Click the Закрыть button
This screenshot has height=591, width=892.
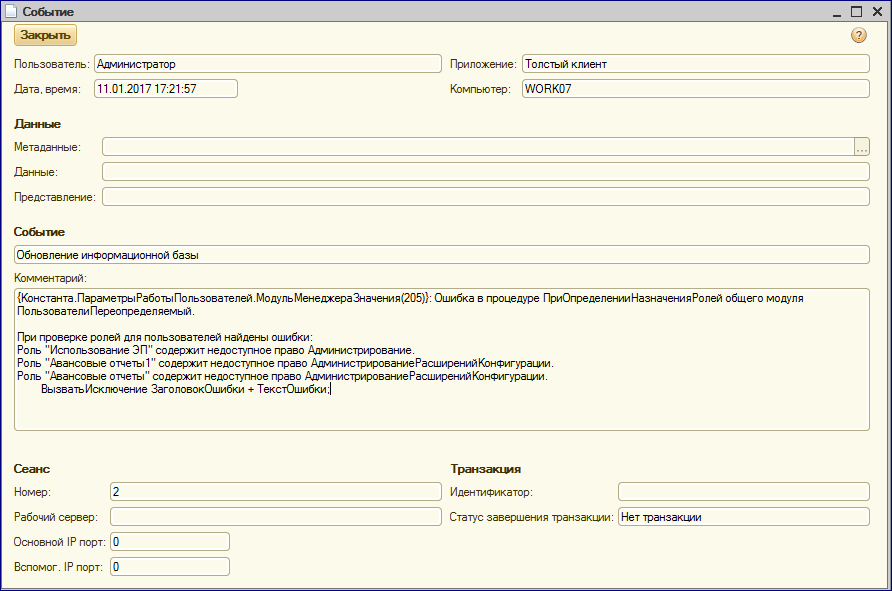coord(45,35)
